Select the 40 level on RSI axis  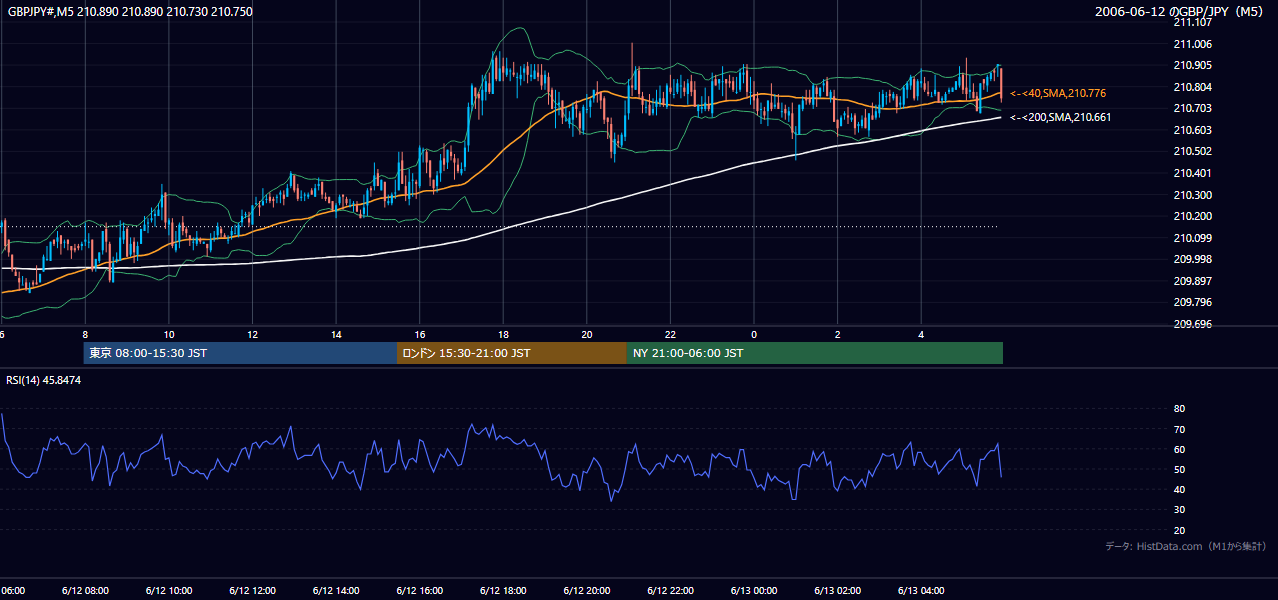click(1179, 489)
